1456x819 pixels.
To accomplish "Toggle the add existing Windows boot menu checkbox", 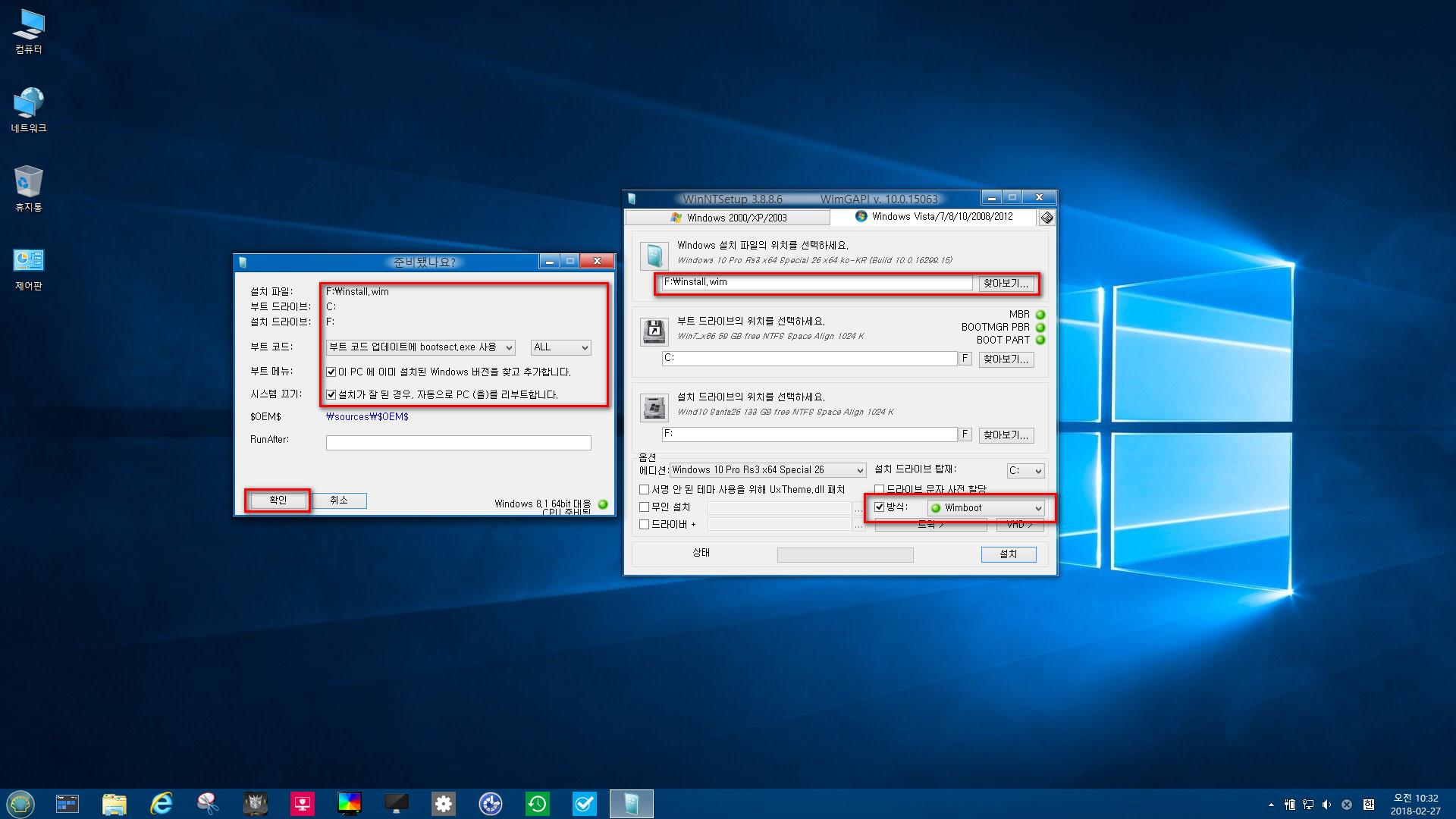I will tap(331, 372).
